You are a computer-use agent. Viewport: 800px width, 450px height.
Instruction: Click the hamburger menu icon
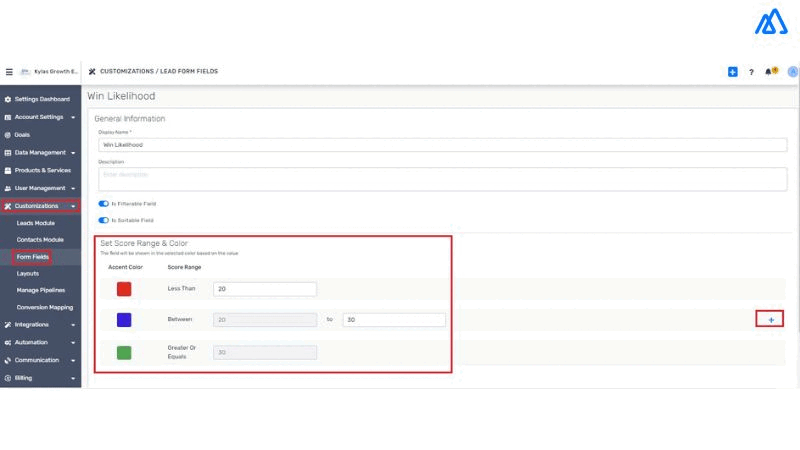9,72
